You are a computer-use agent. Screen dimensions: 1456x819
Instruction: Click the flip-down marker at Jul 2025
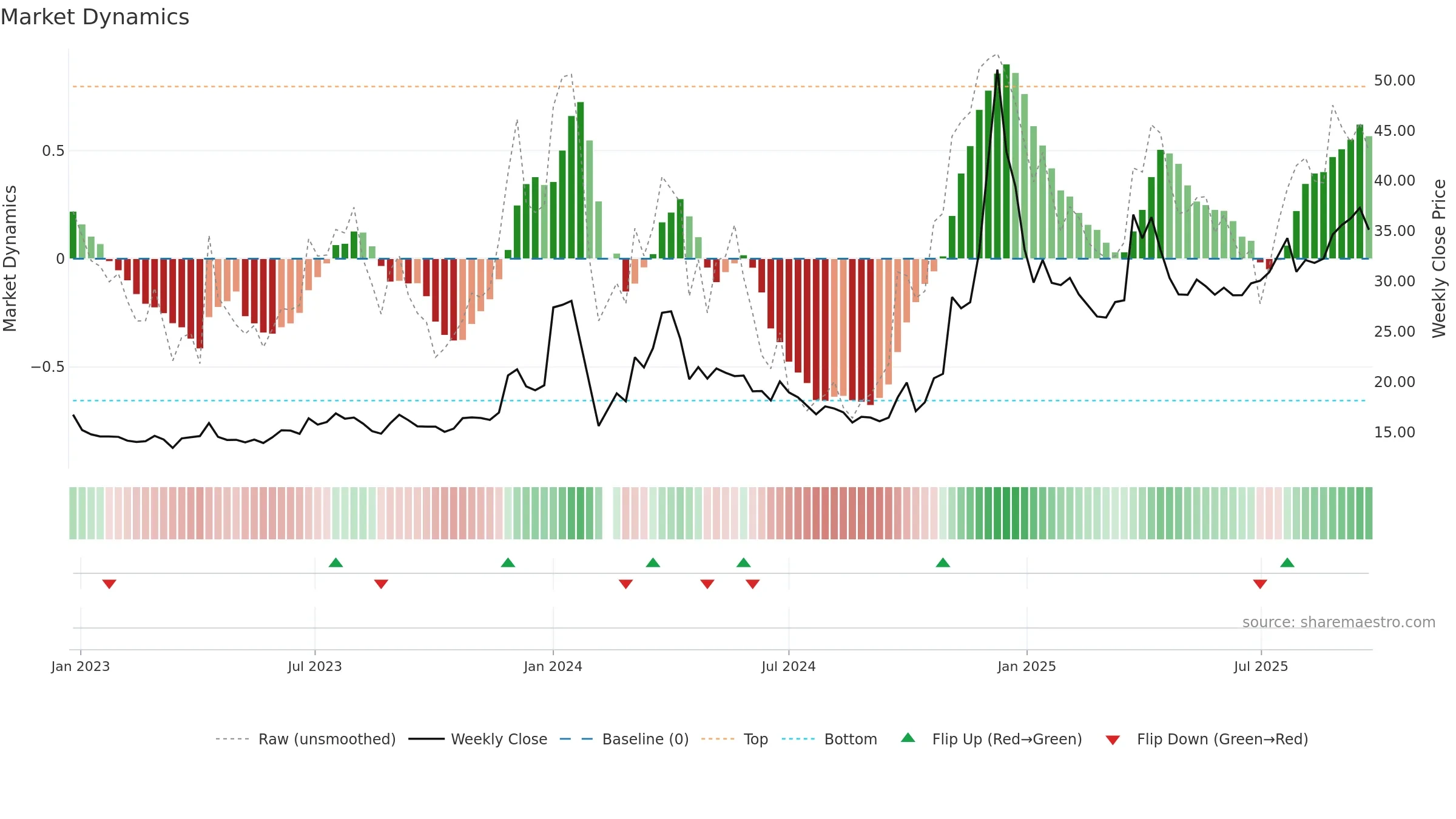pyautogui.click(x=1260, y=584)
